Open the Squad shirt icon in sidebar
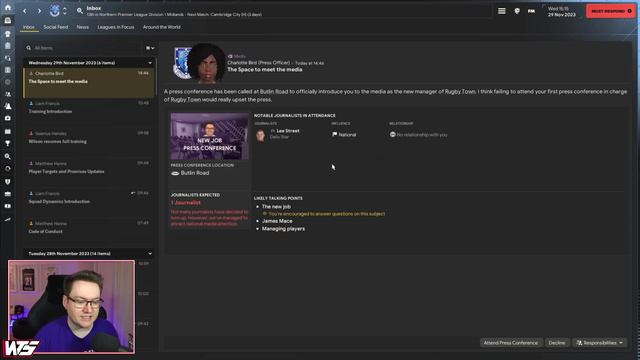 [8, 33]
